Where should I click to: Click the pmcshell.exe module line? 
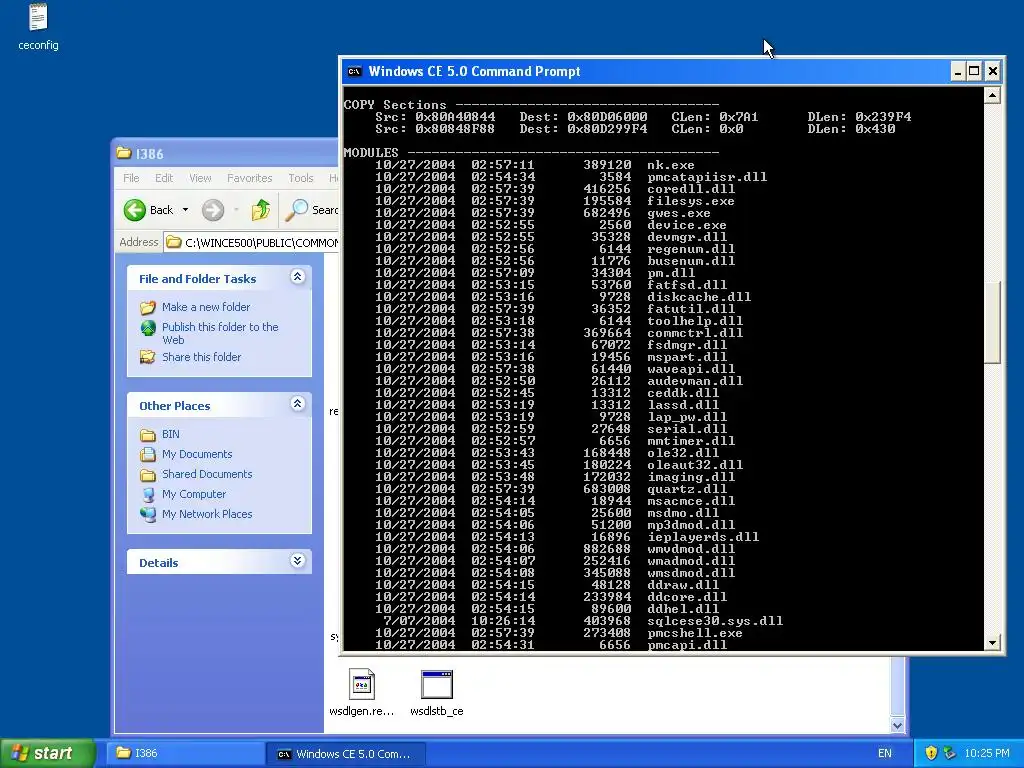coord(558,633)
